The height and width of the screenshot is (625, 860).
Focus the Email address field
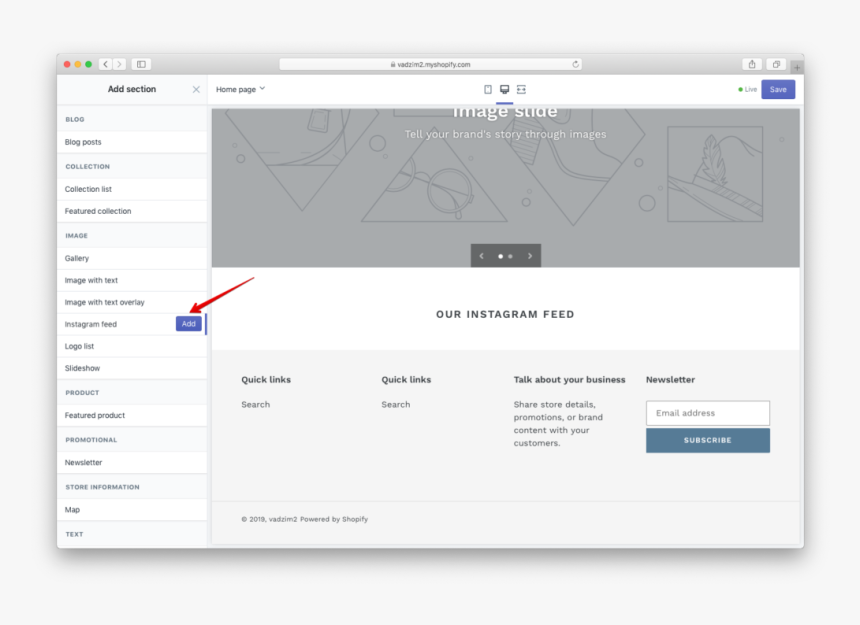pyautogui.click(x=708, y=413)
